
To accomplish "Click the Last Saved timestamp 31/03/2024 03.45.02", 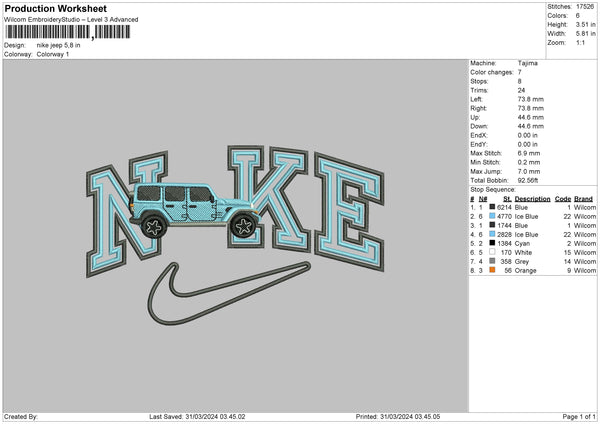I will [215, 417].
